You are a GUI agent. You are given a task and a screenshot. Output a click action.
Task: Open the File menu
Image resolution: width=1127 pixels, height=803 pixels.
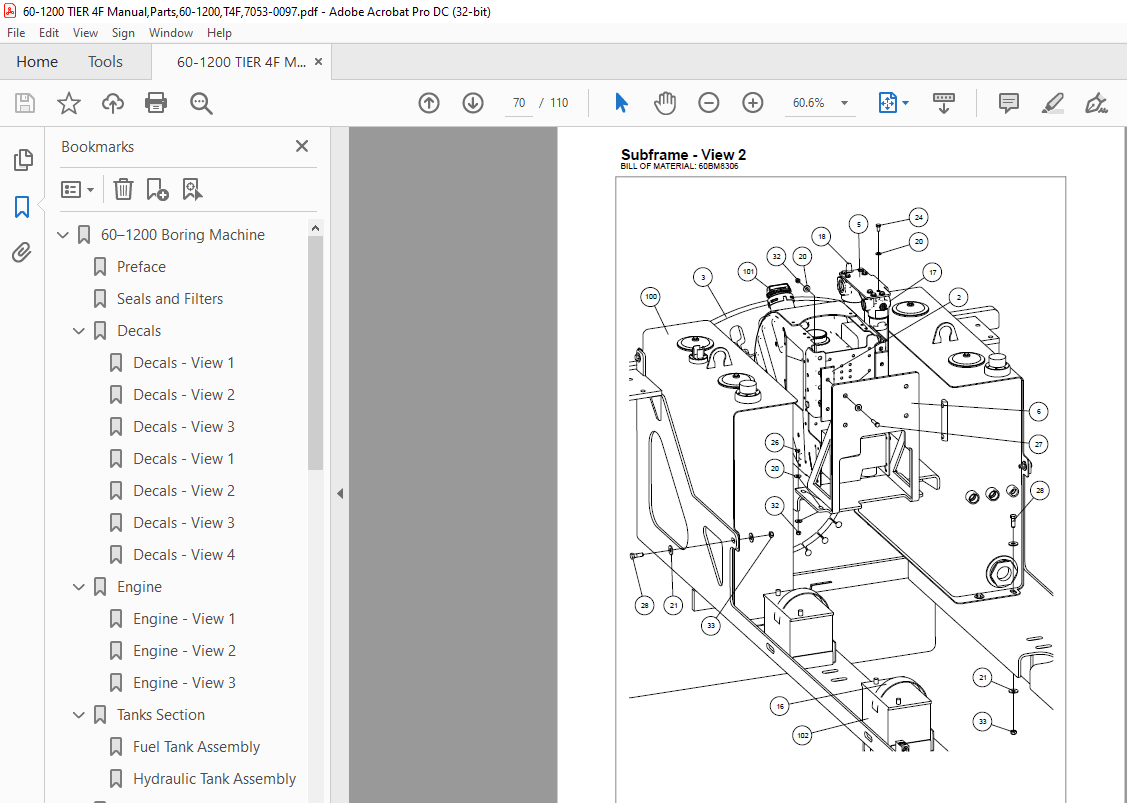coord(16,32)
